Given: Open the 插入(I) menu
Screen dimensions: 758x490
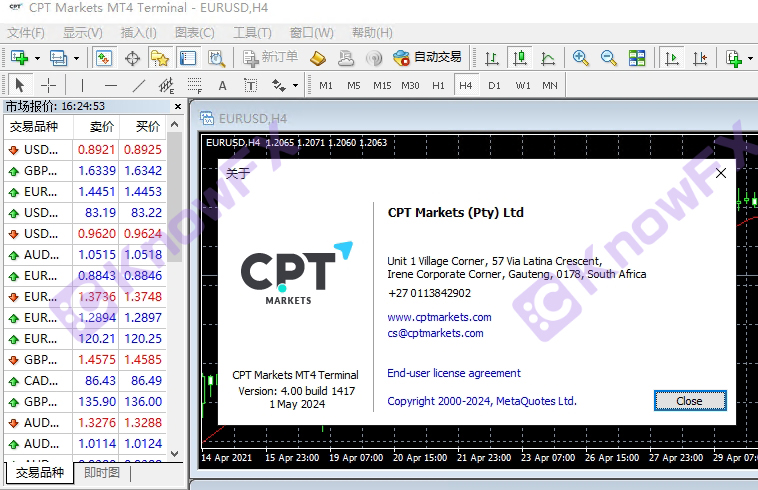Looking at the screenshot, I should 138,33.
